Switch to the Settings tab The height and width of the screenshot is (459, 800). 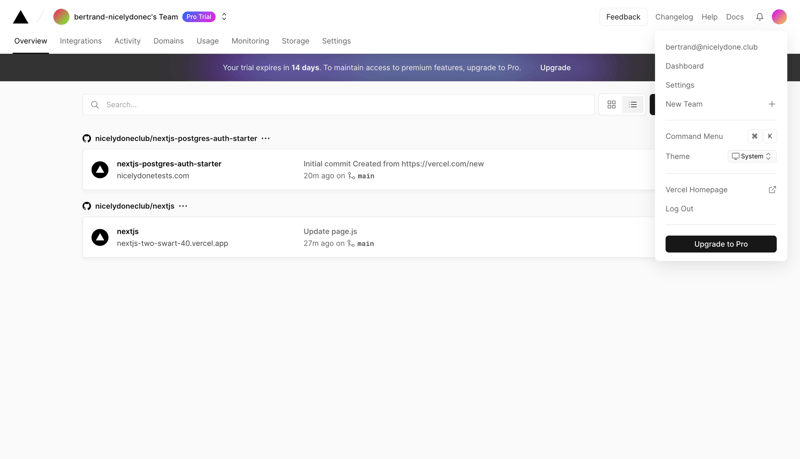[336, 41]
